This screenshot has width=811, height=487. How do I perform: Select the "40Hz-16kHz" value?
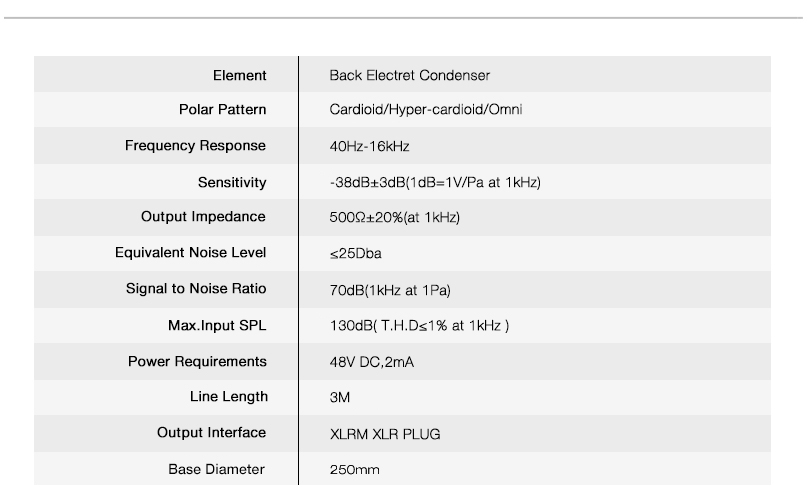[x=370, y=147]
